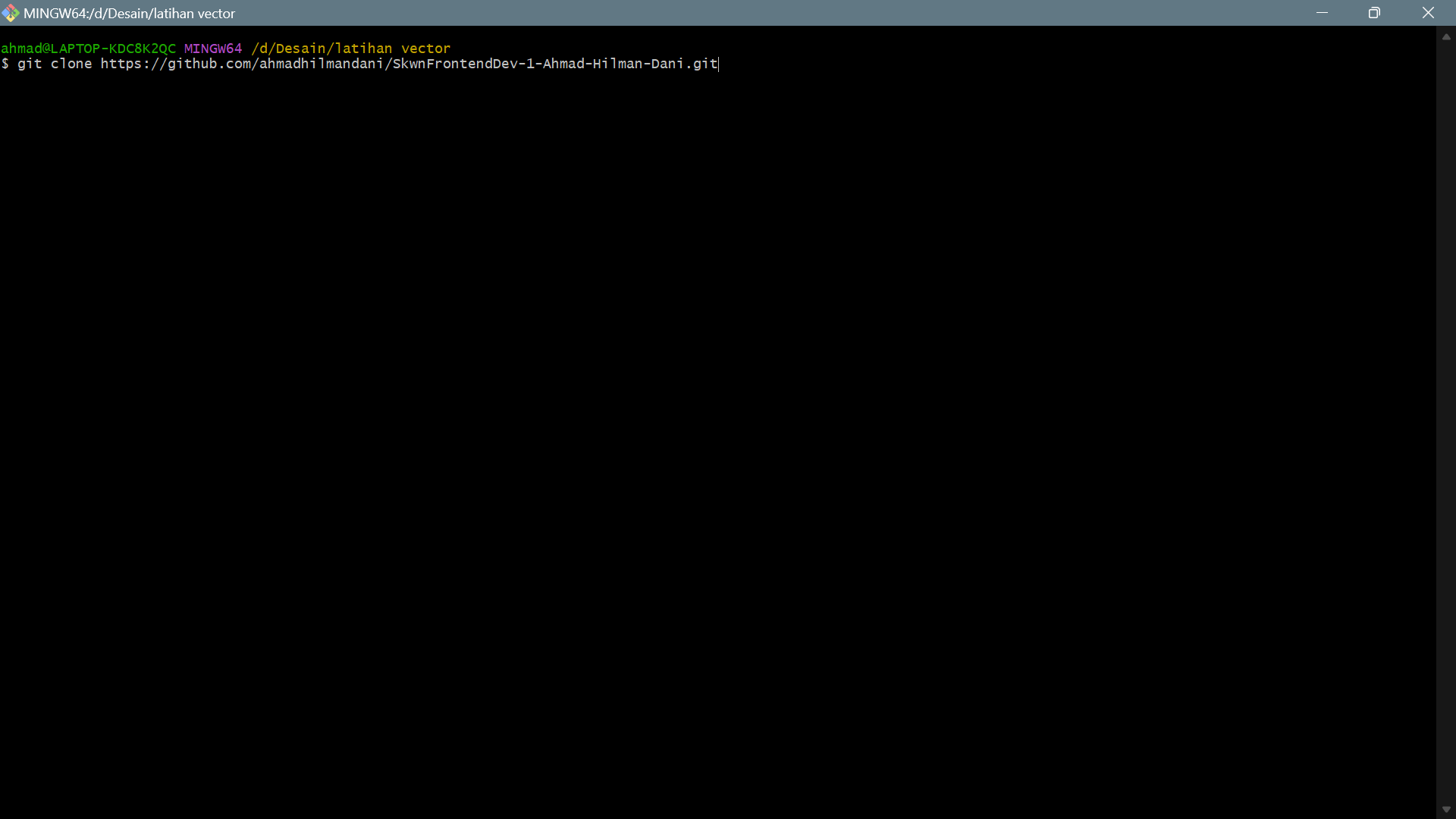Click the scrollbar up arrow
The width and height of the screenshot is (1456, 819).
1445,36
